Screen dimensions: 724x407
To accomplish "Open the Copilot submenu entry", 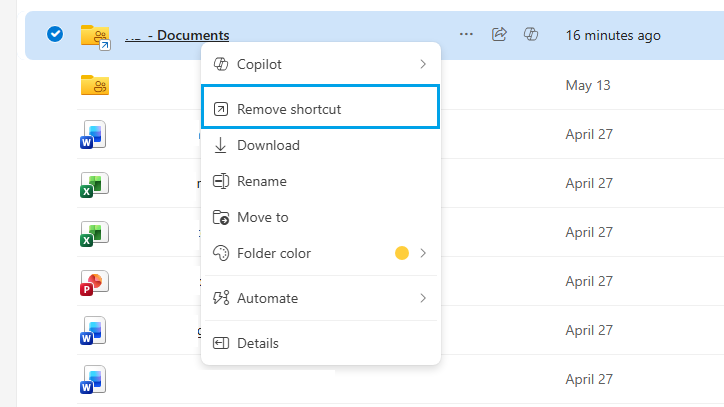I will [320, 64].
